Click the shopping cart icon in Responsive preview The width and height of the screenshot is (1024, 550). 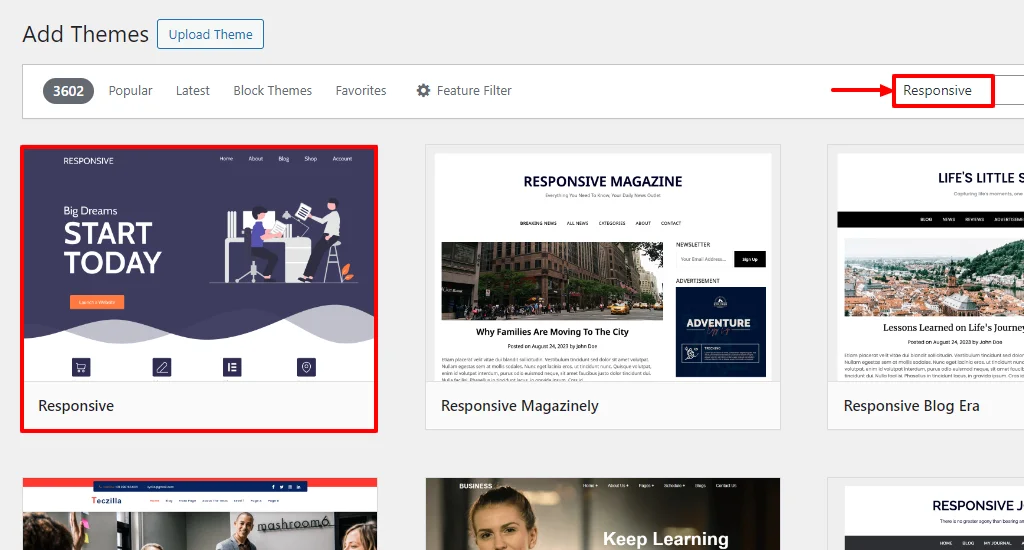click(x=81, y=367)
